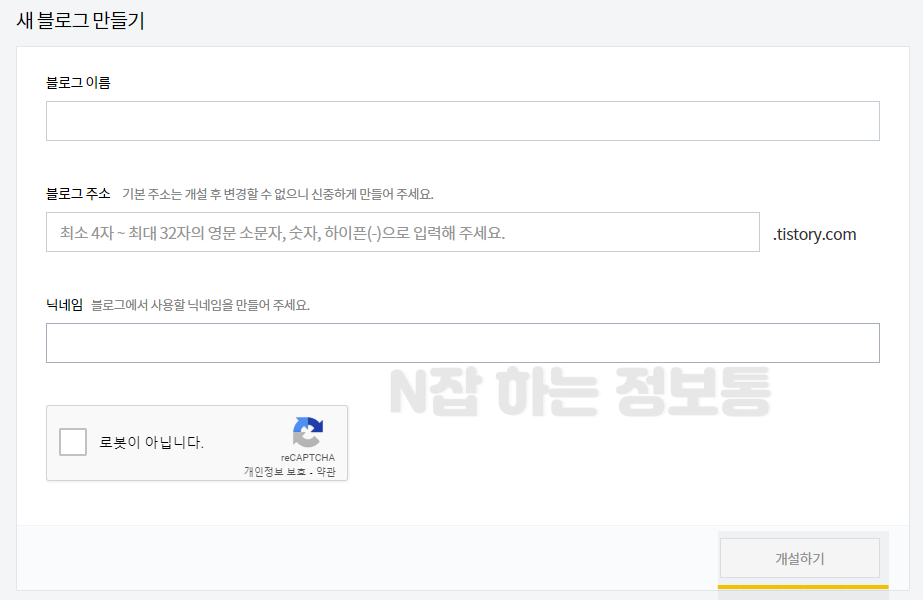Click the reCAPTCHA logo icon

(308, 432)
